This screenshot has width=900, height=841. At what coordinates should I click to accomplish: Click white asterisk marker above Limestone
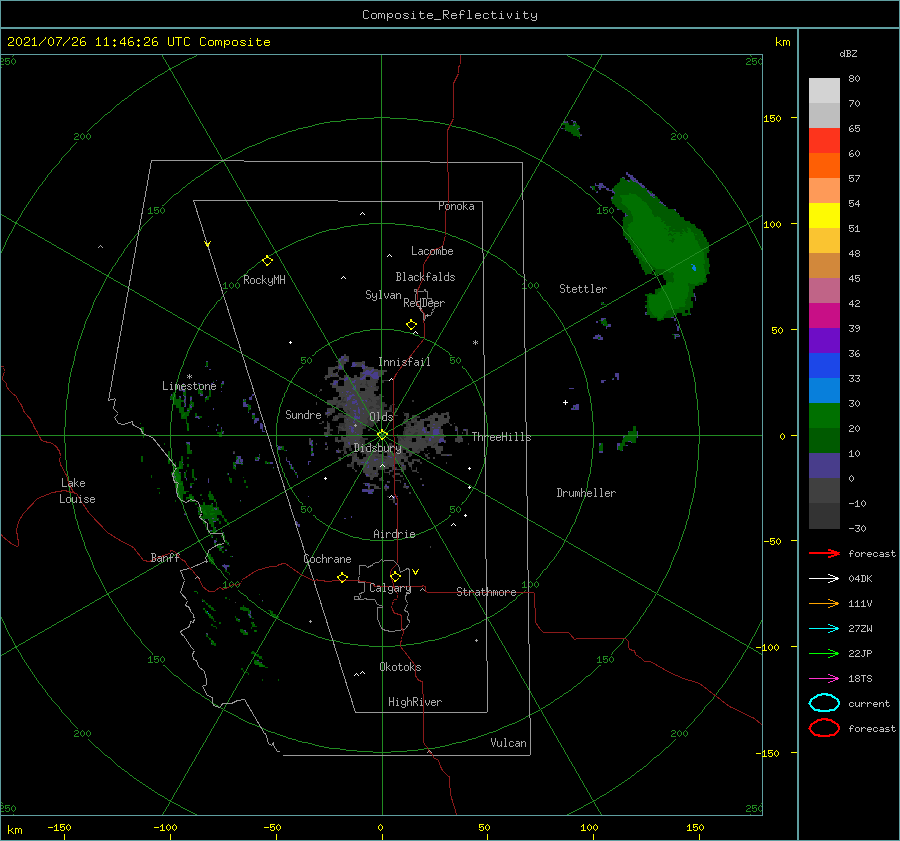189,377
